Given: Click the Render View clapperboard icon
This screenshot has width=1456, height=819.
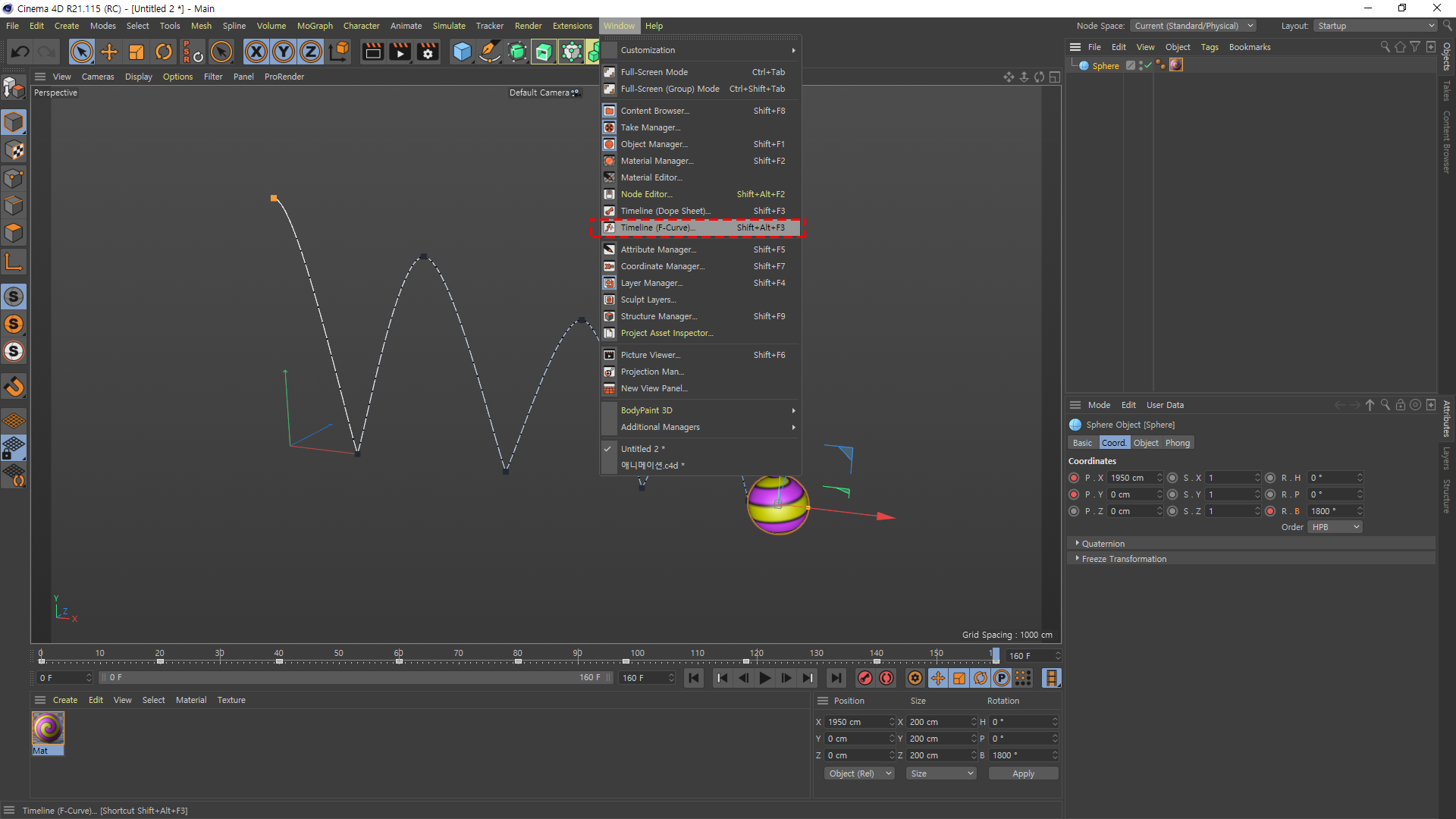Looking at the screenshot, I should pyautogui.click(x=372, y=52).
